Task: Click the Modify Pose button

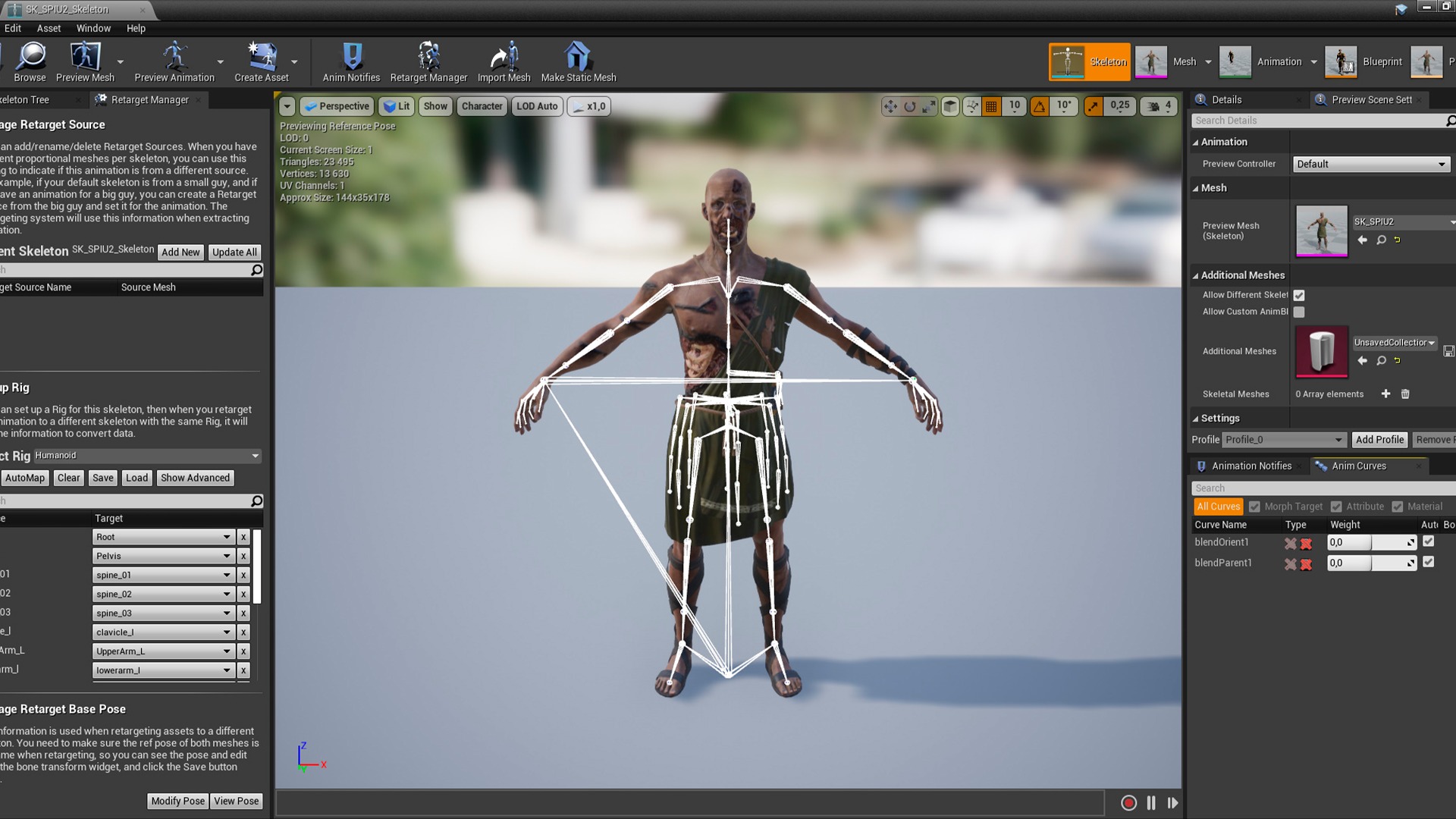Action: [177, 801]
